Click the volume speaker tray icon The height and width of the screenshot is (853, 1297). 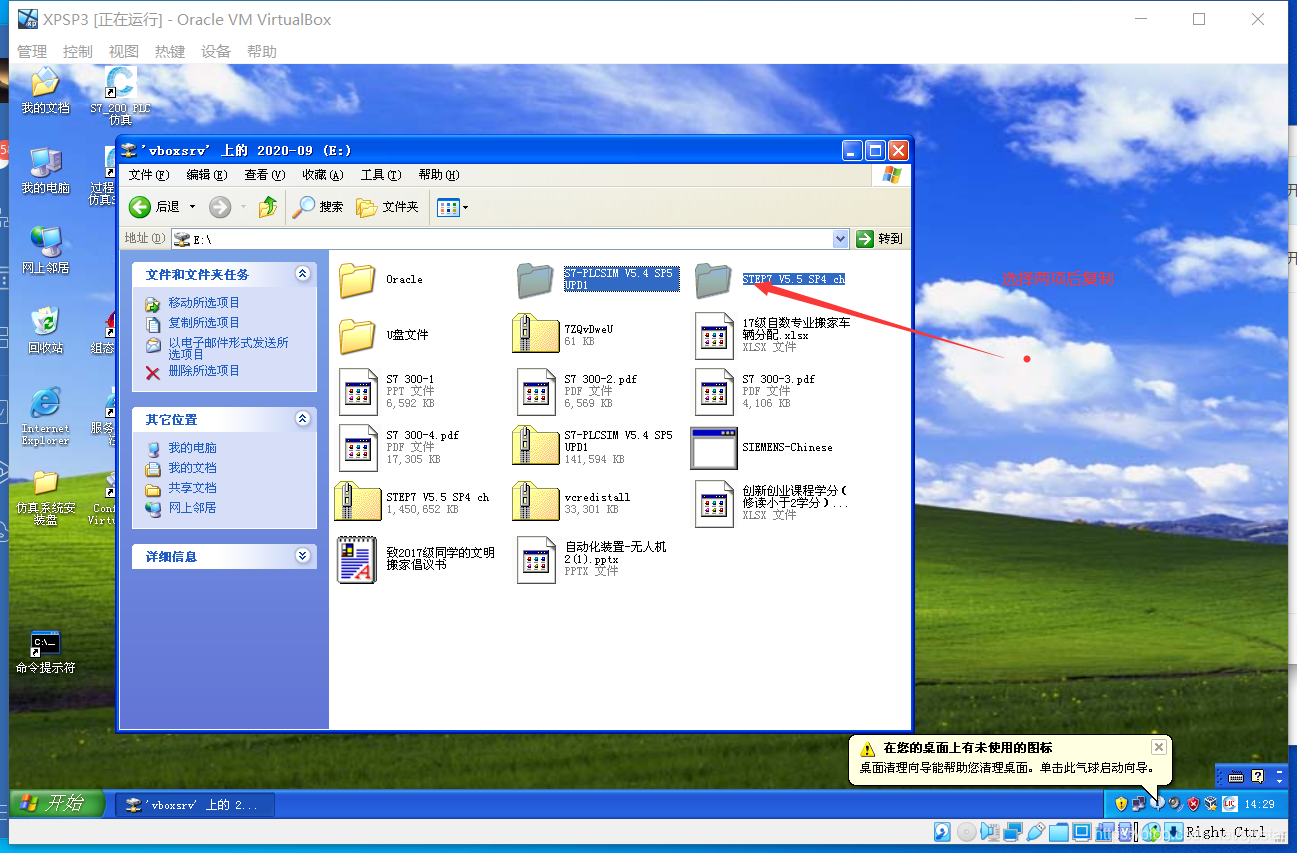(x=1175, y=803)
